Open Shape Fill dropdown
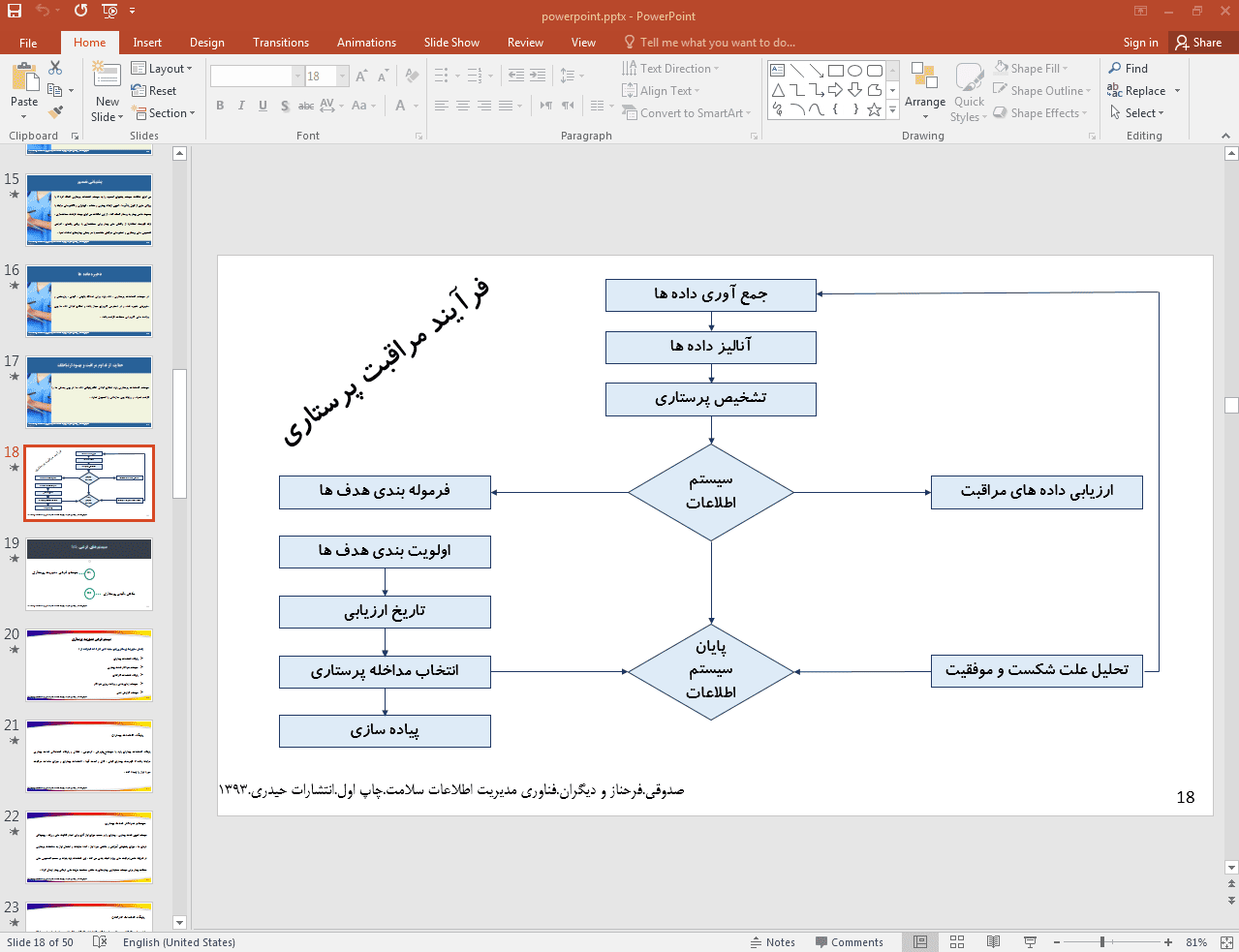The width and height of the screenshot is (1239, 952). click(1031, 69)
